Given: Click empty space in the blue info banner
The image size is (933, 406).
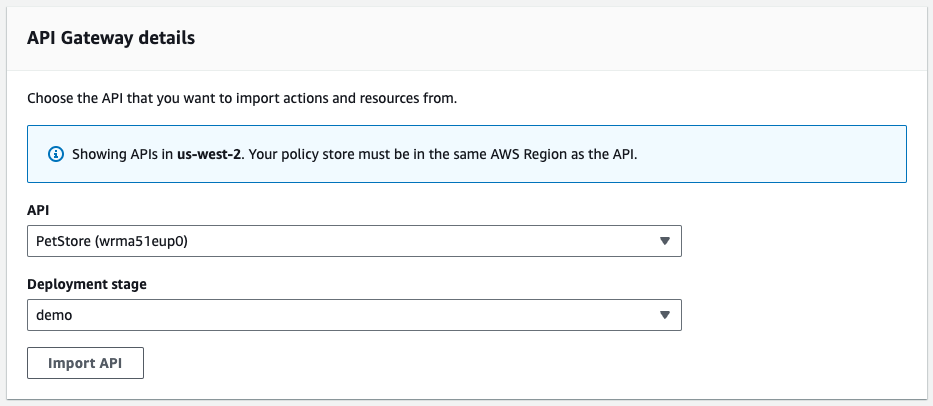Looking at the screenshot, I should point(780,155).
